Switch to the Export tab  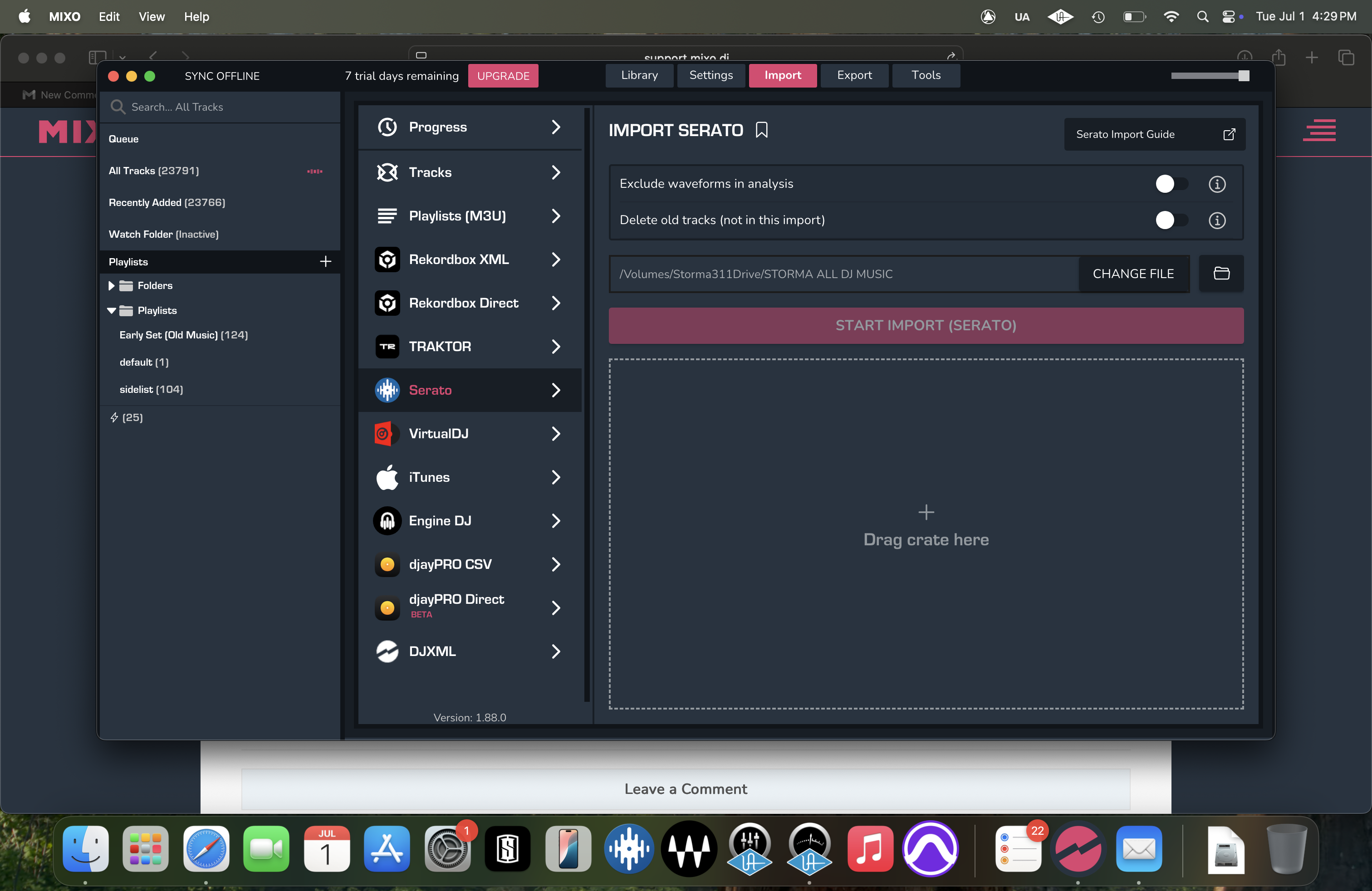click(x=854, y=75)
